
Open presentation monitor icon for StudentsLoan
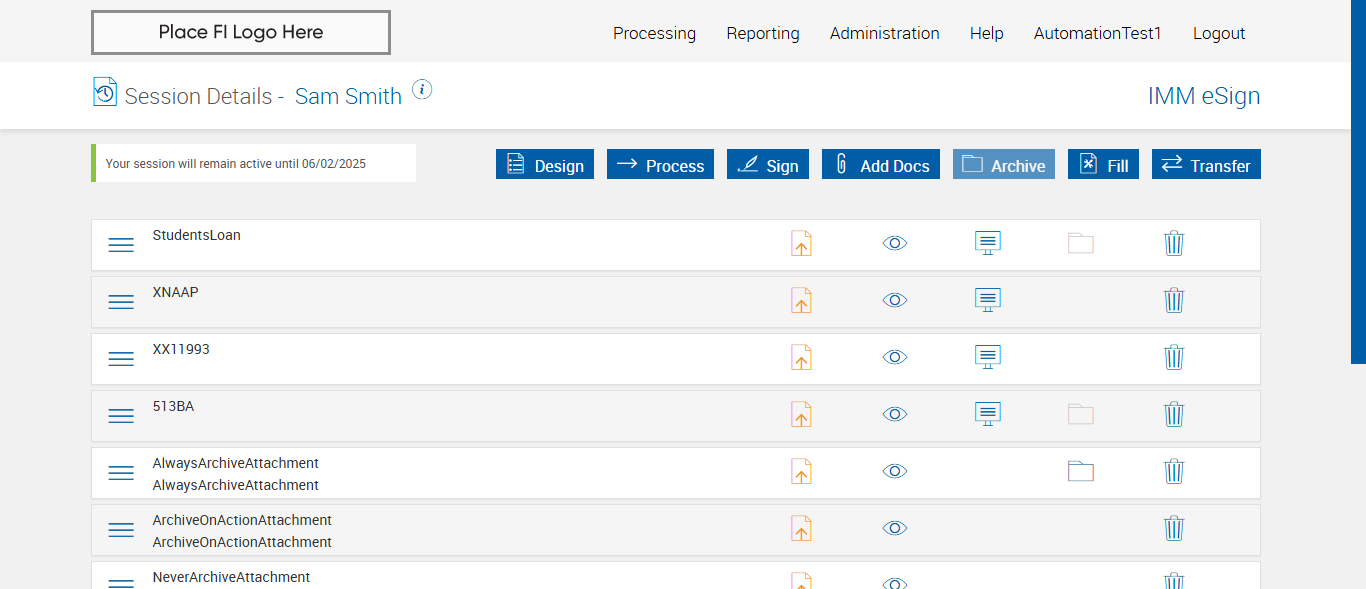pos(988,243)
